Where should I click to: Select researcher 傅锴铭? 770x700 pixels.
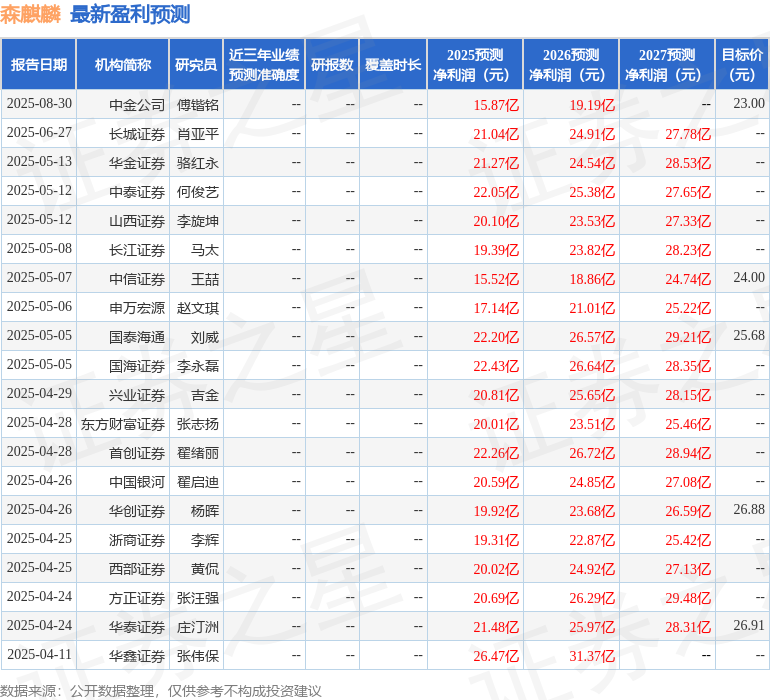coord(197,105)
